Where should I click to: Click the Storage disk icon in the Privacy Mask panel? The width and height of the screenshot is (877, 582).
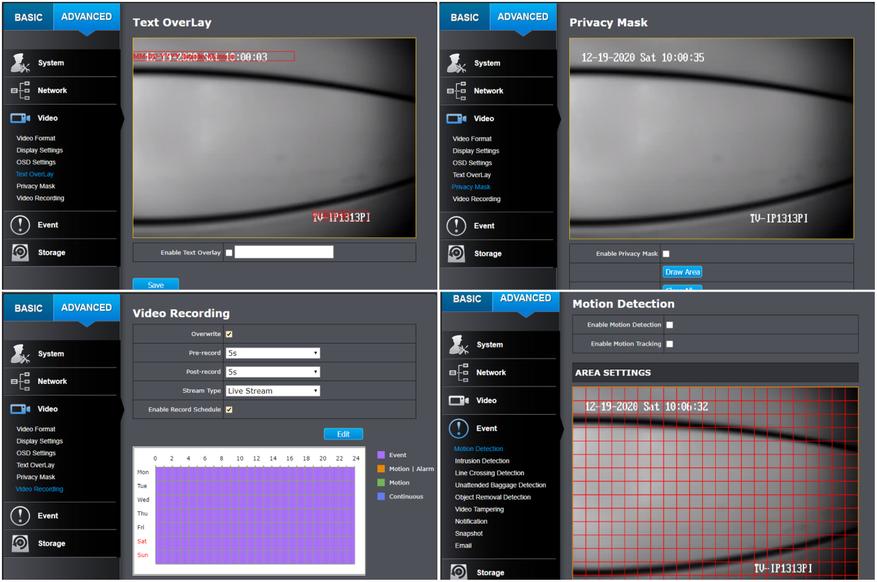456,254
